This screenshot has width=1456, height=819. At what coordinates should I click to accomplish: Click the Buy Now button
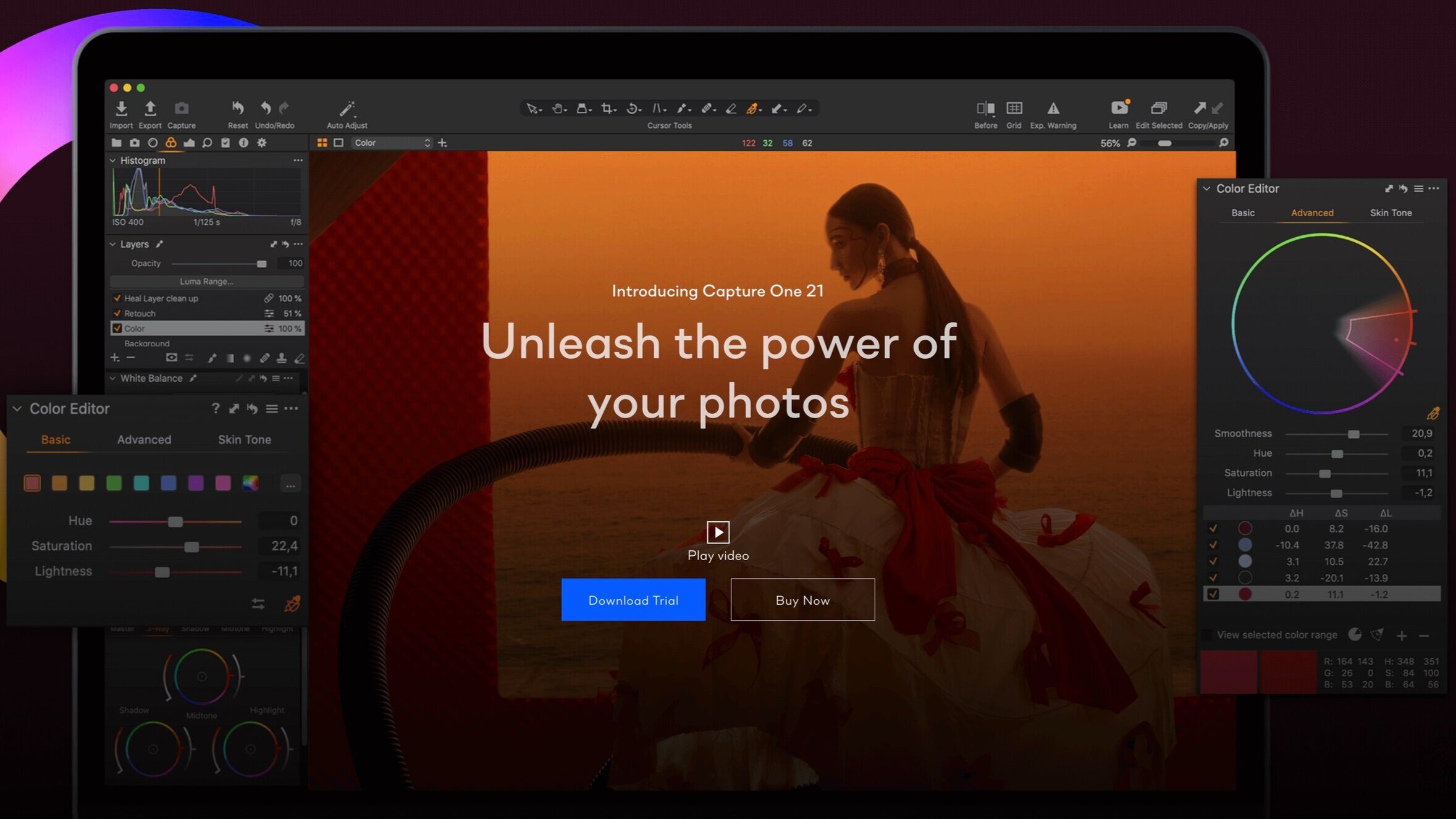coord(802,600)
